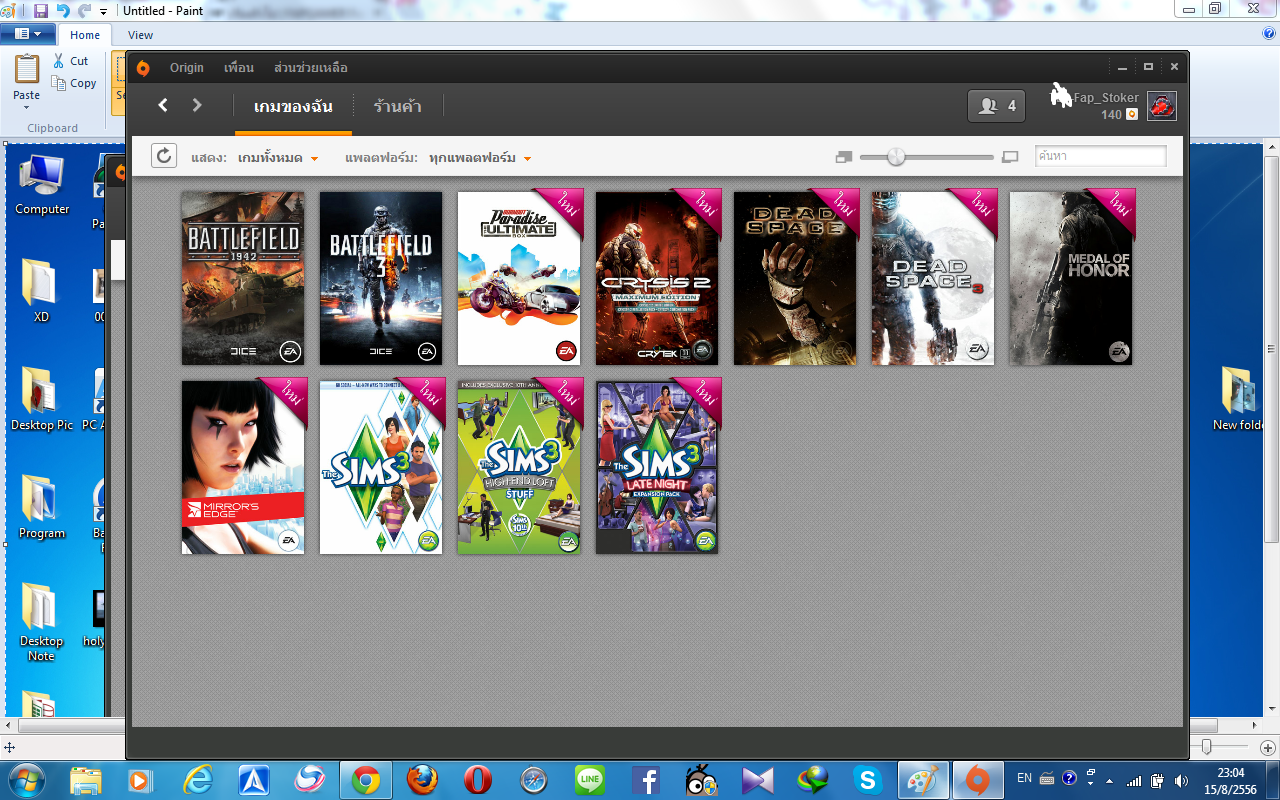
Task: Switch to the ร้านค้า store tab
Action: tap(397, 106)
